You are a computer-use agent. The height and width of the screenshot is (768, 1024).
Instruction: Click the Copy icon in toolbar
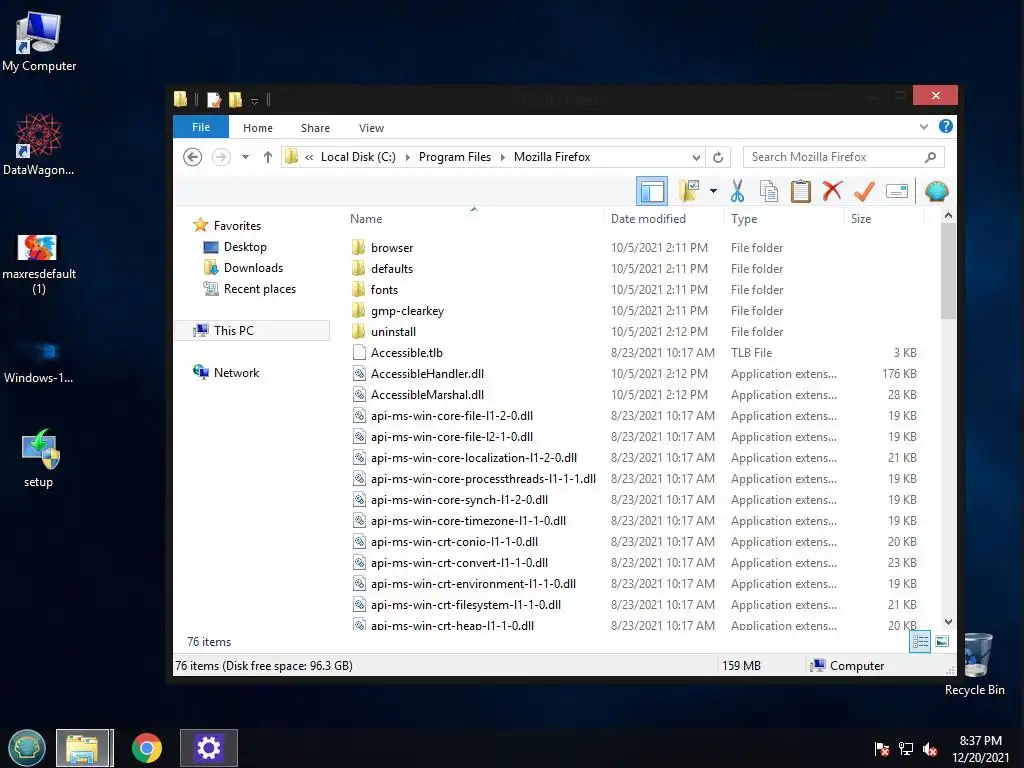[x=769, y=191]
